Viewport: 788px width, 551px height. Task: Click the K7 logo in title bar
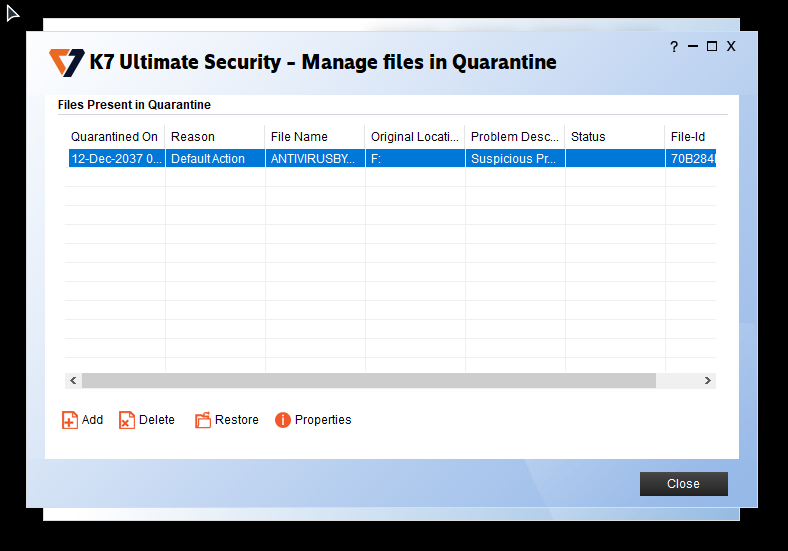(x=67, y=62)
